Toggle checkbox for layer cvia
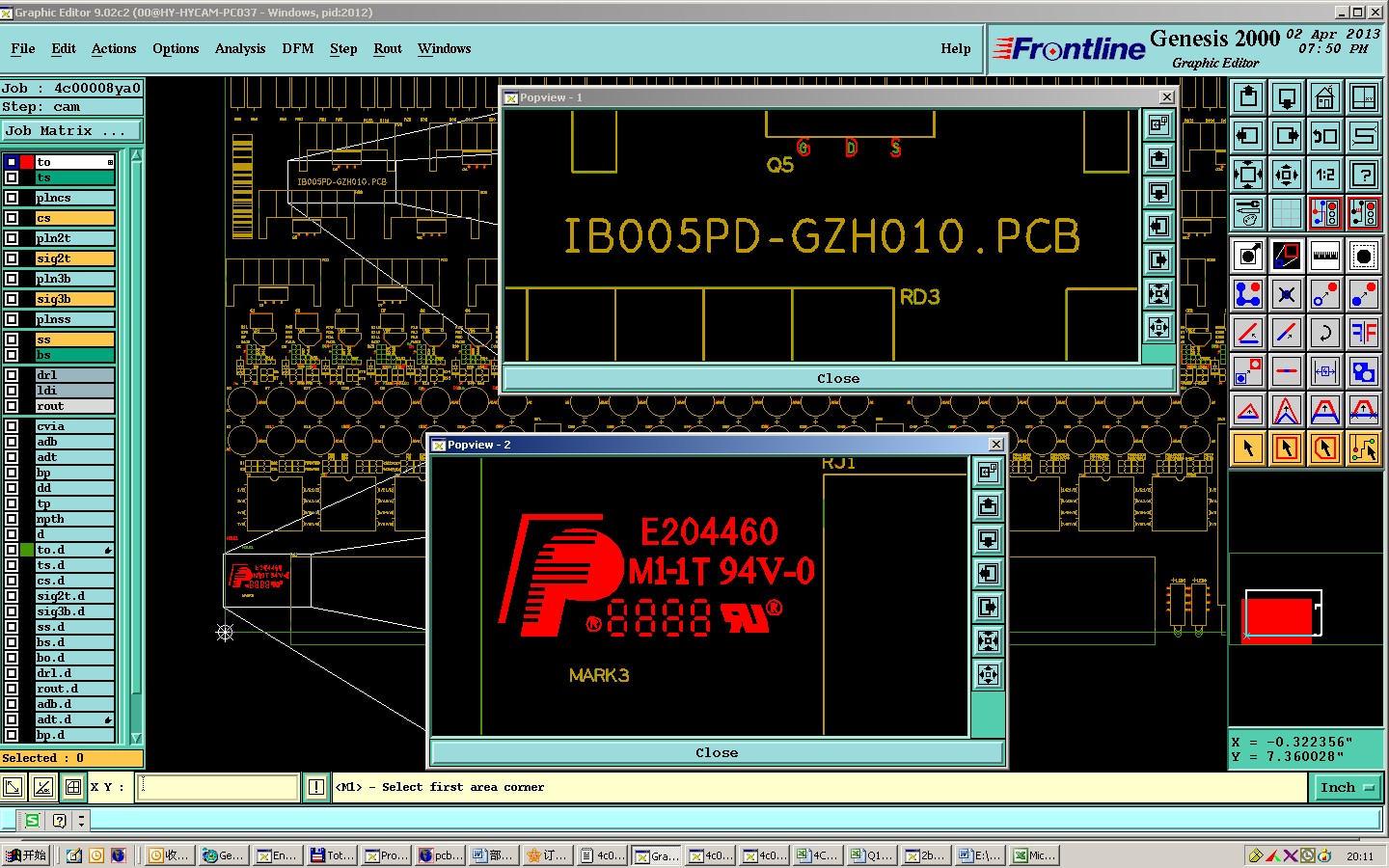The width and height of the screenshot is (1389, 868). (12, 426)
